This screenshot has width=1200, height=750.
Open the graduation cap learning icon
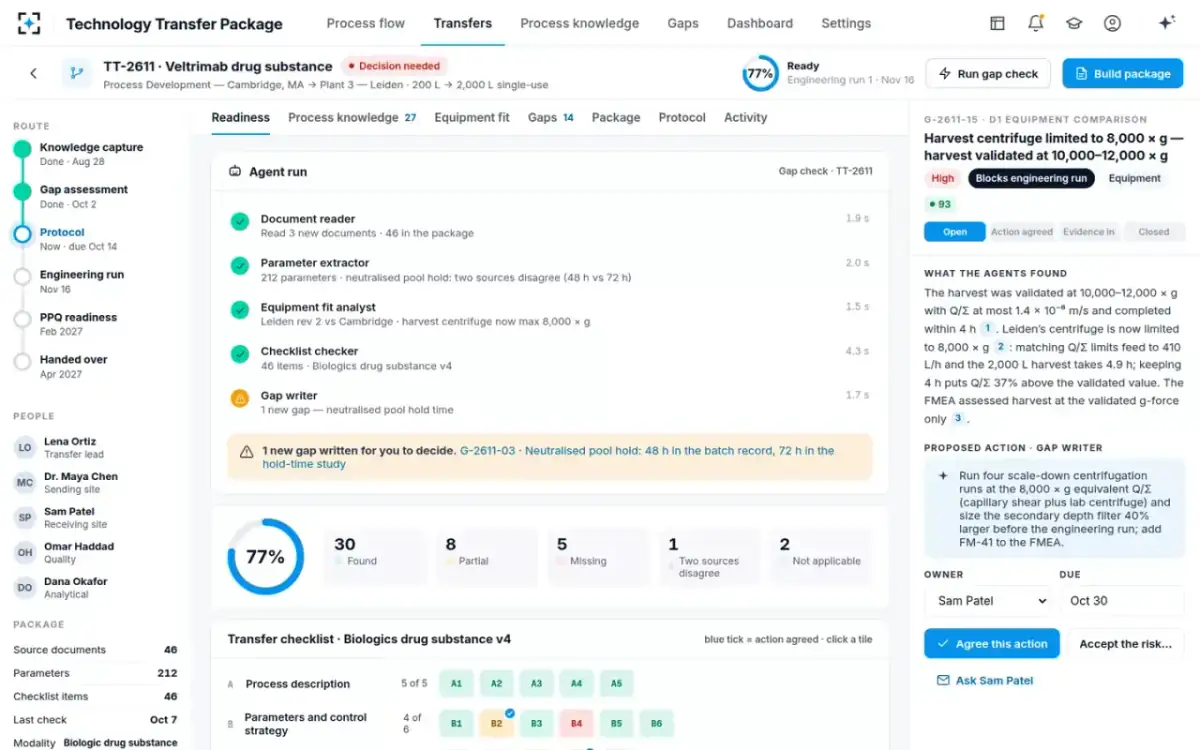(x=1073, y=23)
